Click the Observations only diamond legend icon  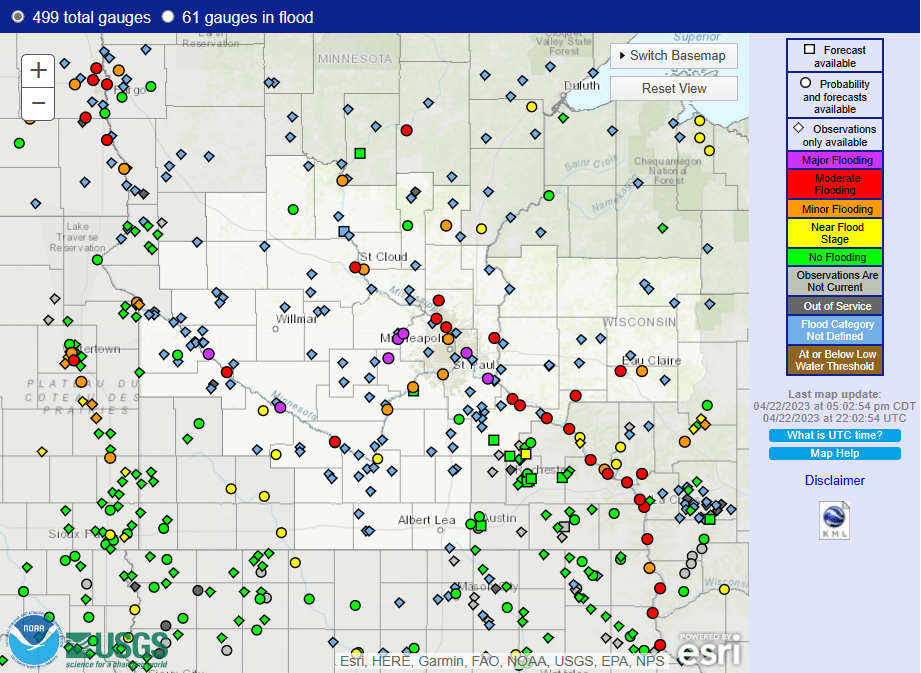[x=798, y=127]
